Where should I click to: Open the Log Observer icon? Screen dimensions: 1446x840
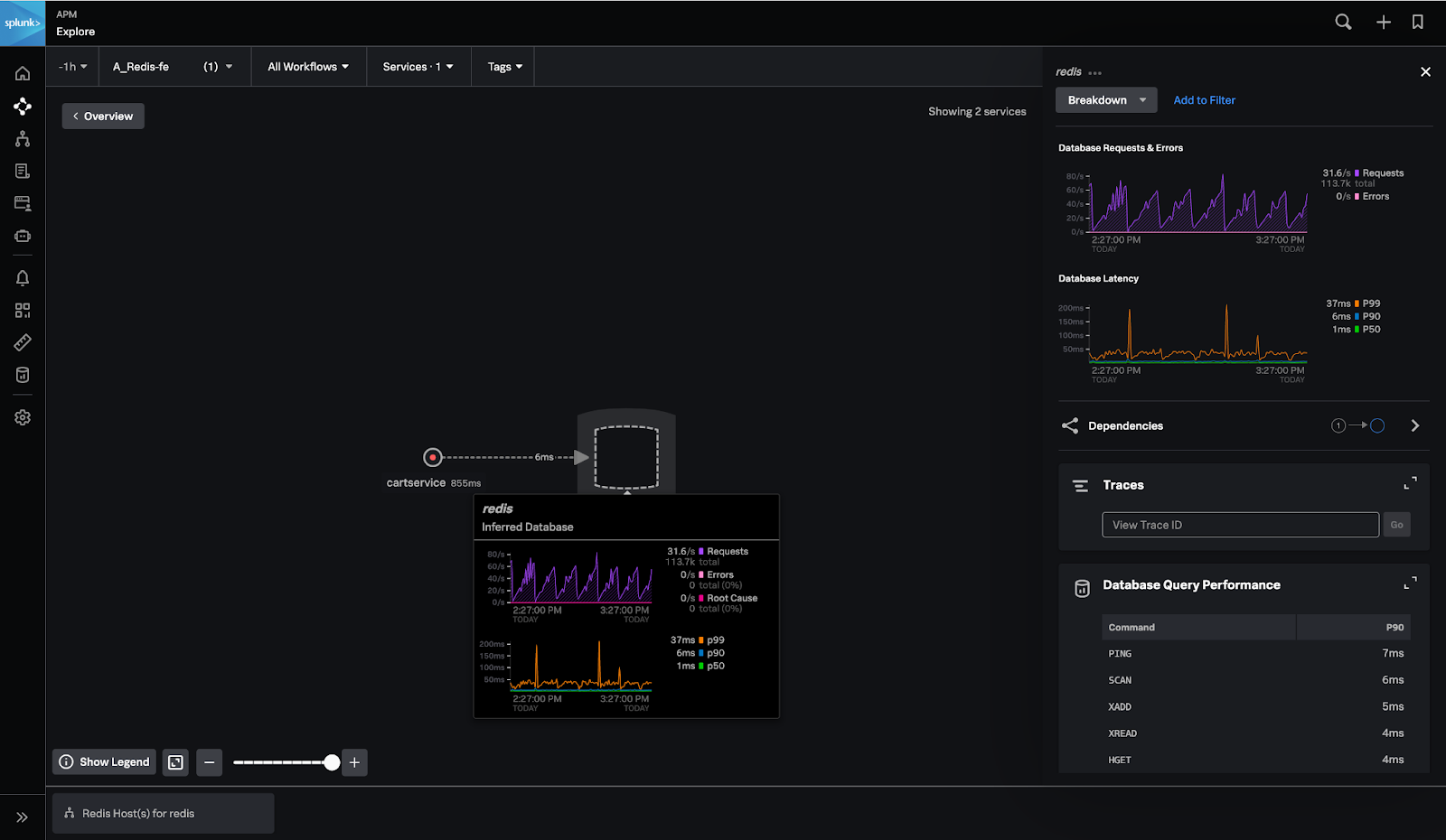click(23, 170)
